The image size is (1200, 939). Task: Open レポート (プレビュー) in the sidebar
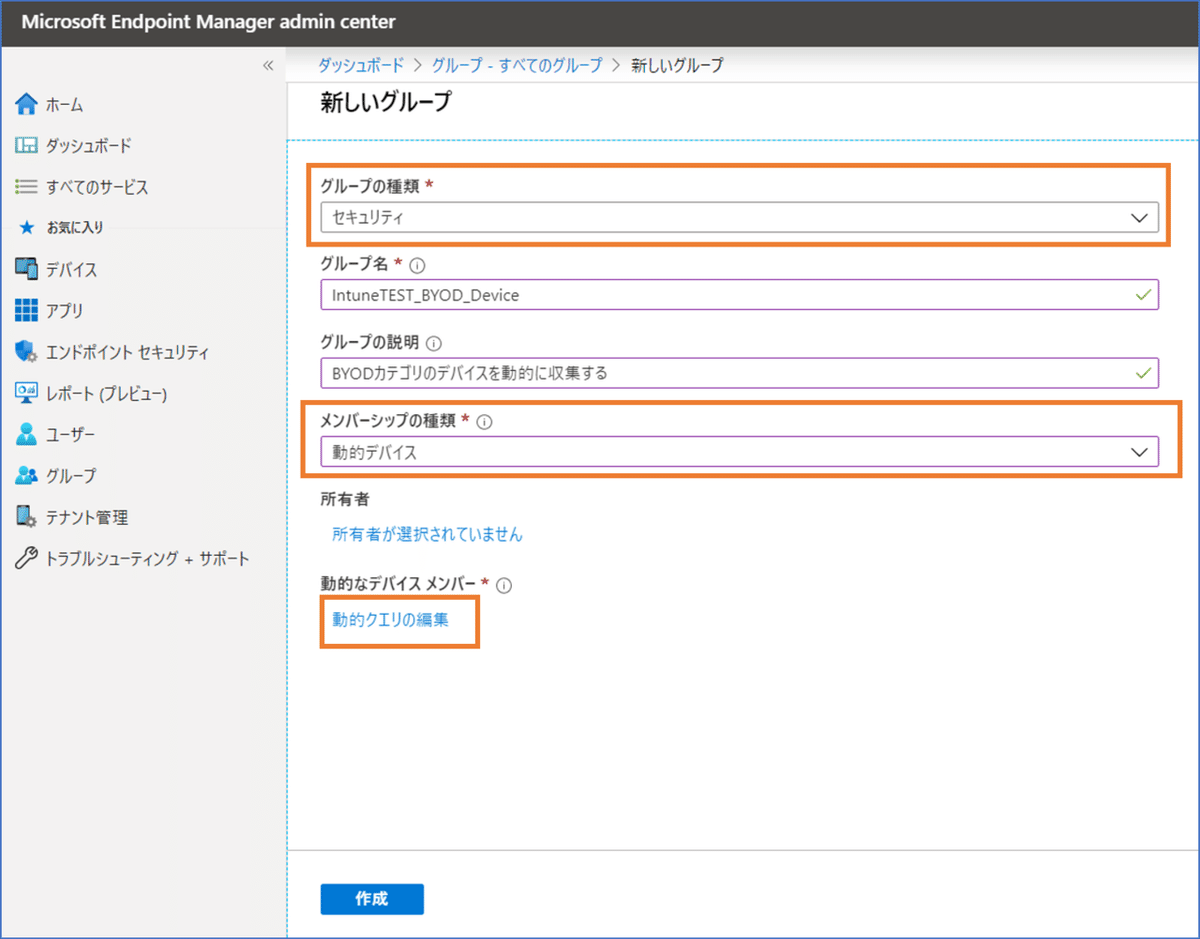pyautogui.click(x=106, y=394)
